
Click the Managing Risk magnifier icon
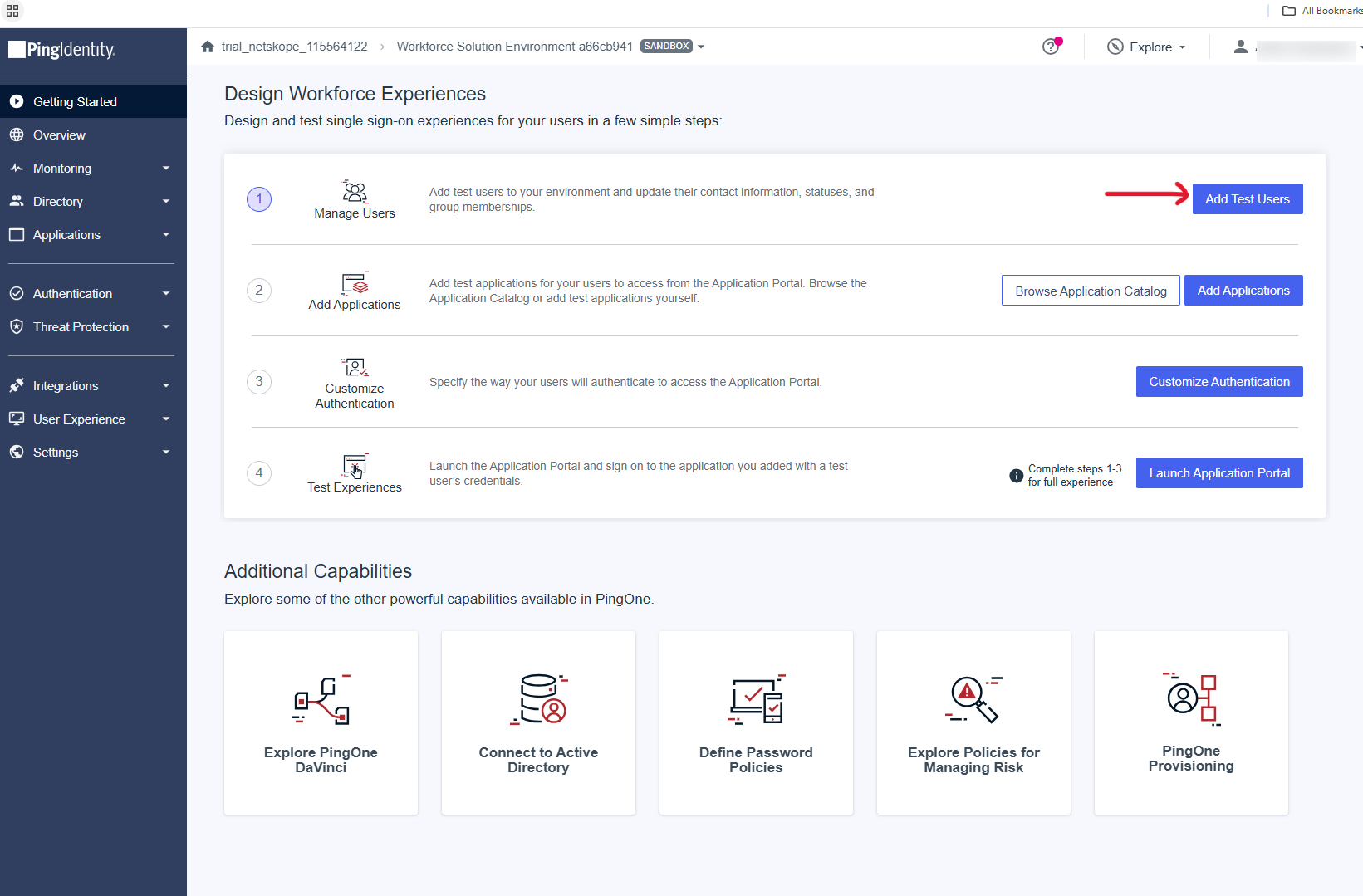point(974,700)
